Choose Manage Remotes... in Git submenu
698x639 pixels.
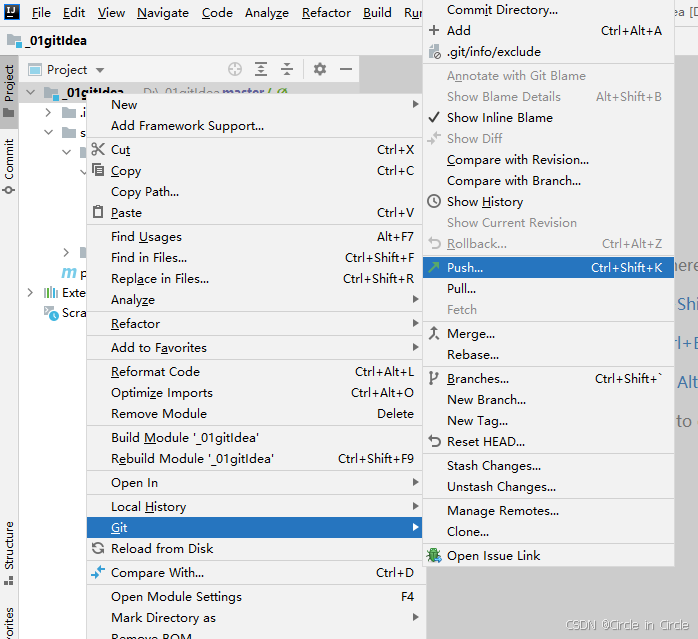(x=502, y=511)
